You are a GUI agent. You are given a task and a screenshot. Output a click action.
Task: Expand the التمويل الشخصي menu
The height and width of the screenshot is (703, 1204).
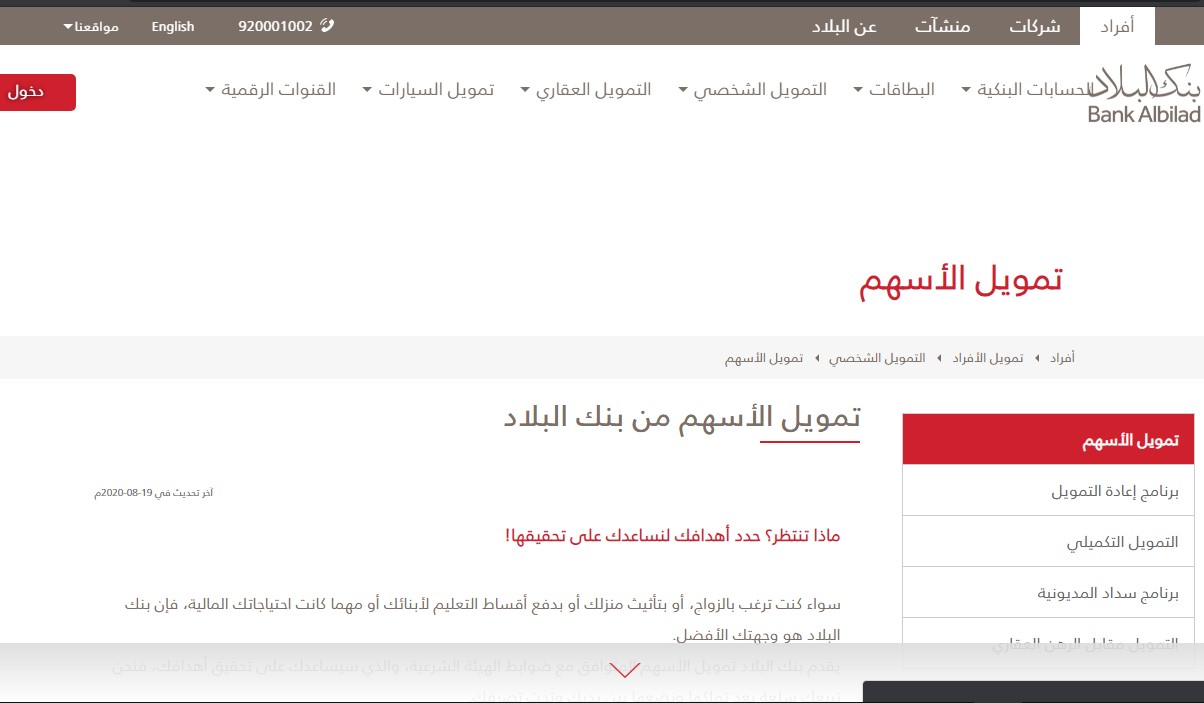pos(752,89)
